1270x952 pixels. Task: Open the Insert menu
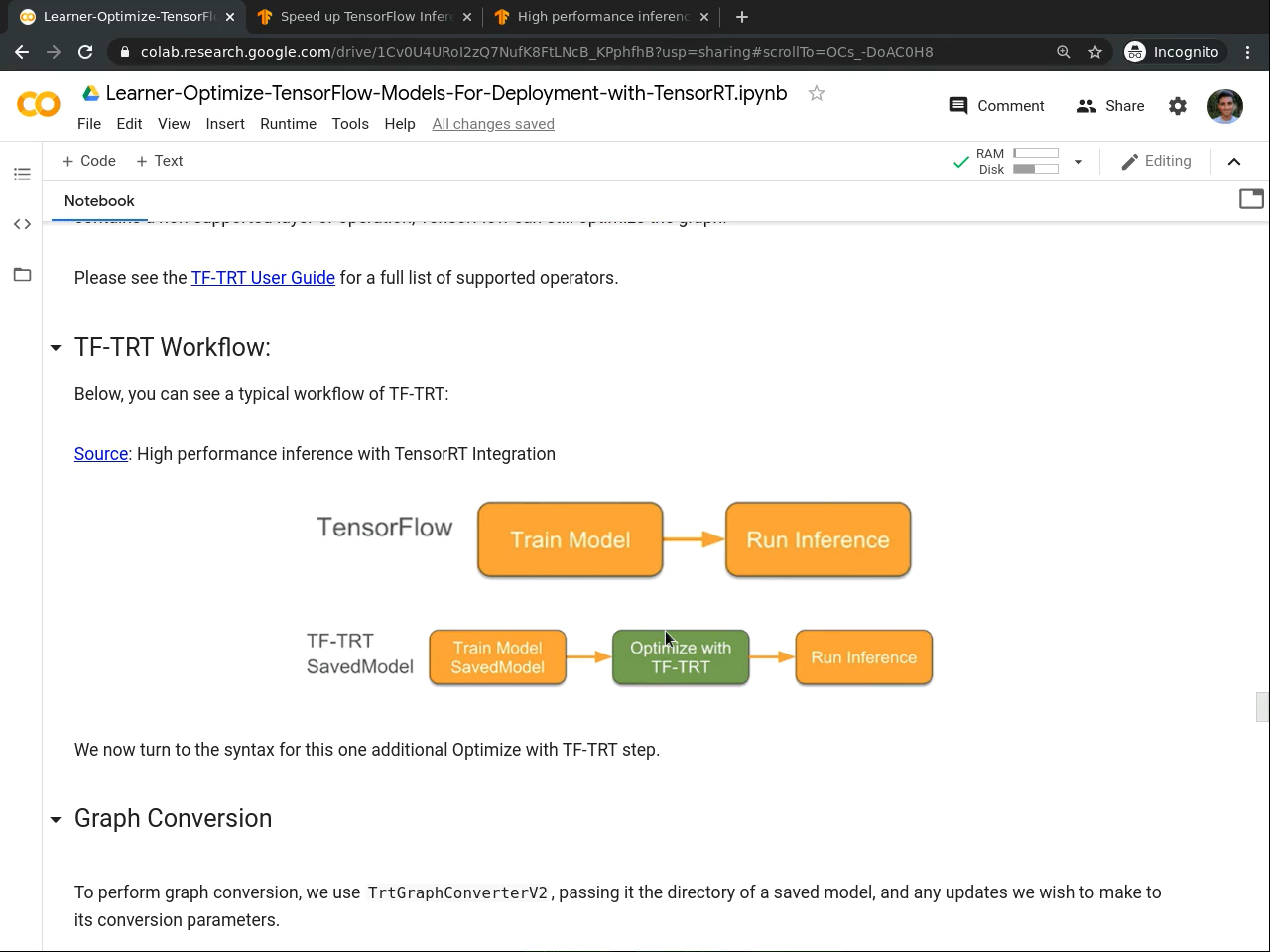coord(225,124)
